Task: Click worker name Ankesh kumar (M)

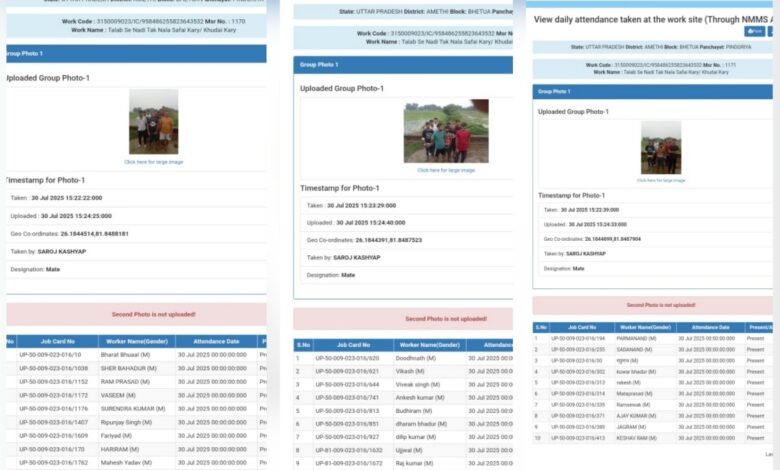Action: point(420,398)
